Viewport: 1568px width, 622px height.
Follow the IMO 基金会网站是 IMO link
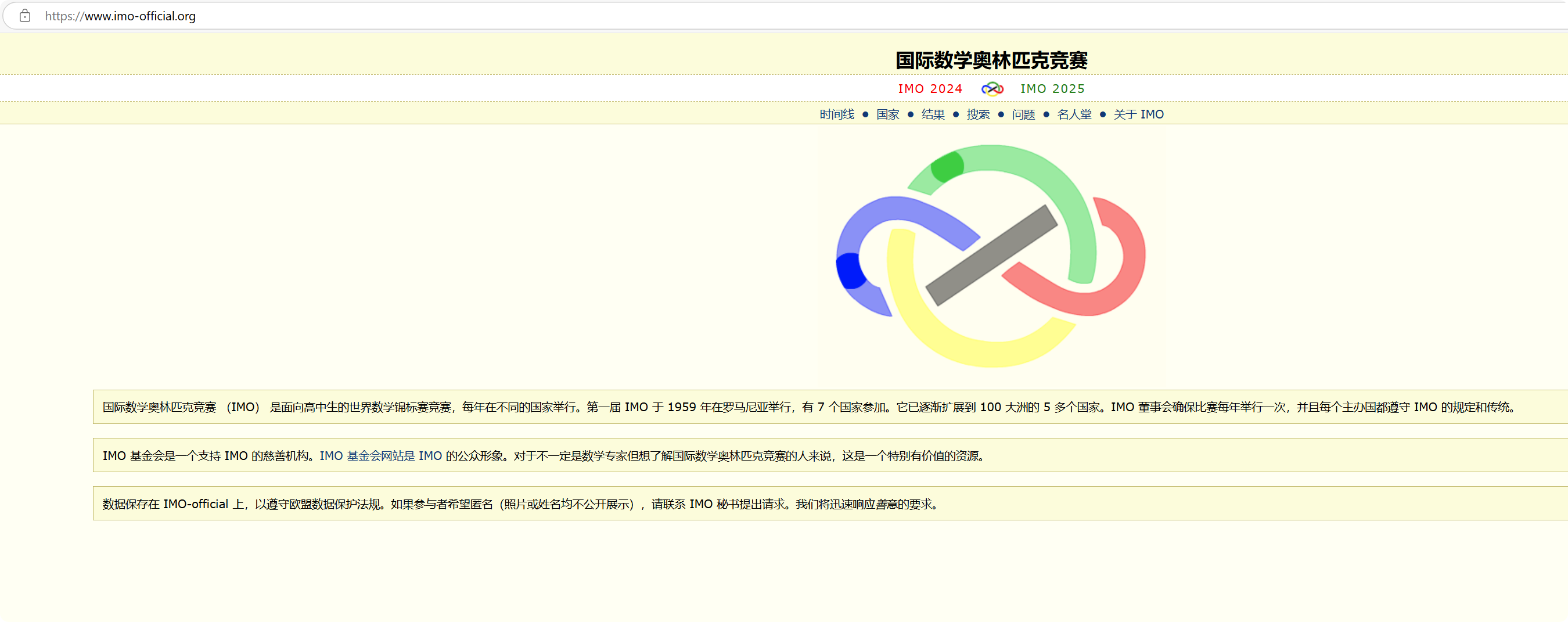(x=380, y=456)
